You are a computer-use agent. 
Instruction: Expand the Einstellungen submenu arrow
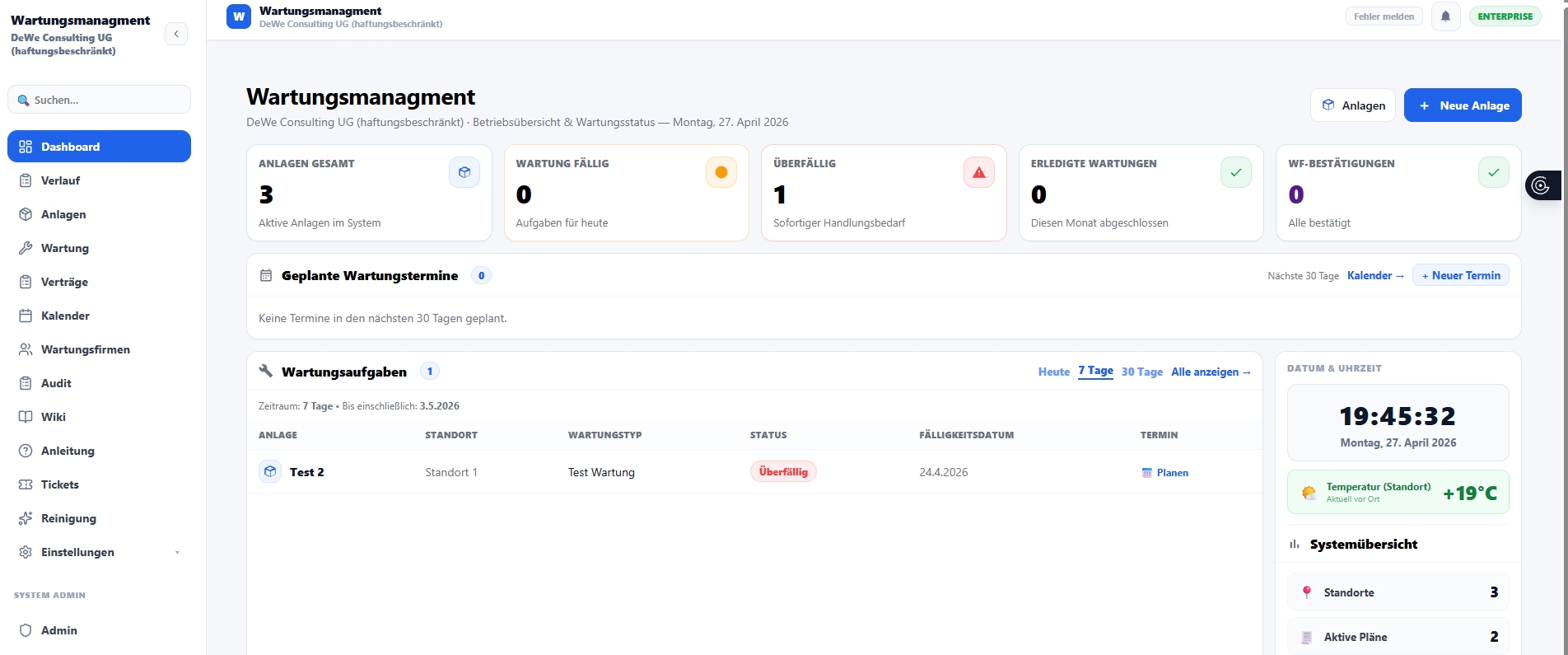[x=177, y=553]
